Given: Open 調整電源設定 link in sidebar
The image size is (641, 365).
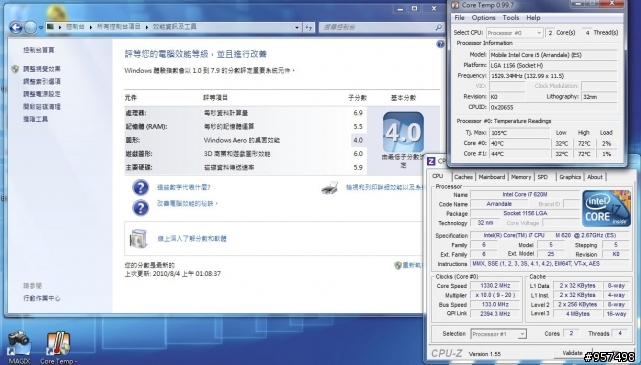Looking at the screenshot, I should point(42,94).
